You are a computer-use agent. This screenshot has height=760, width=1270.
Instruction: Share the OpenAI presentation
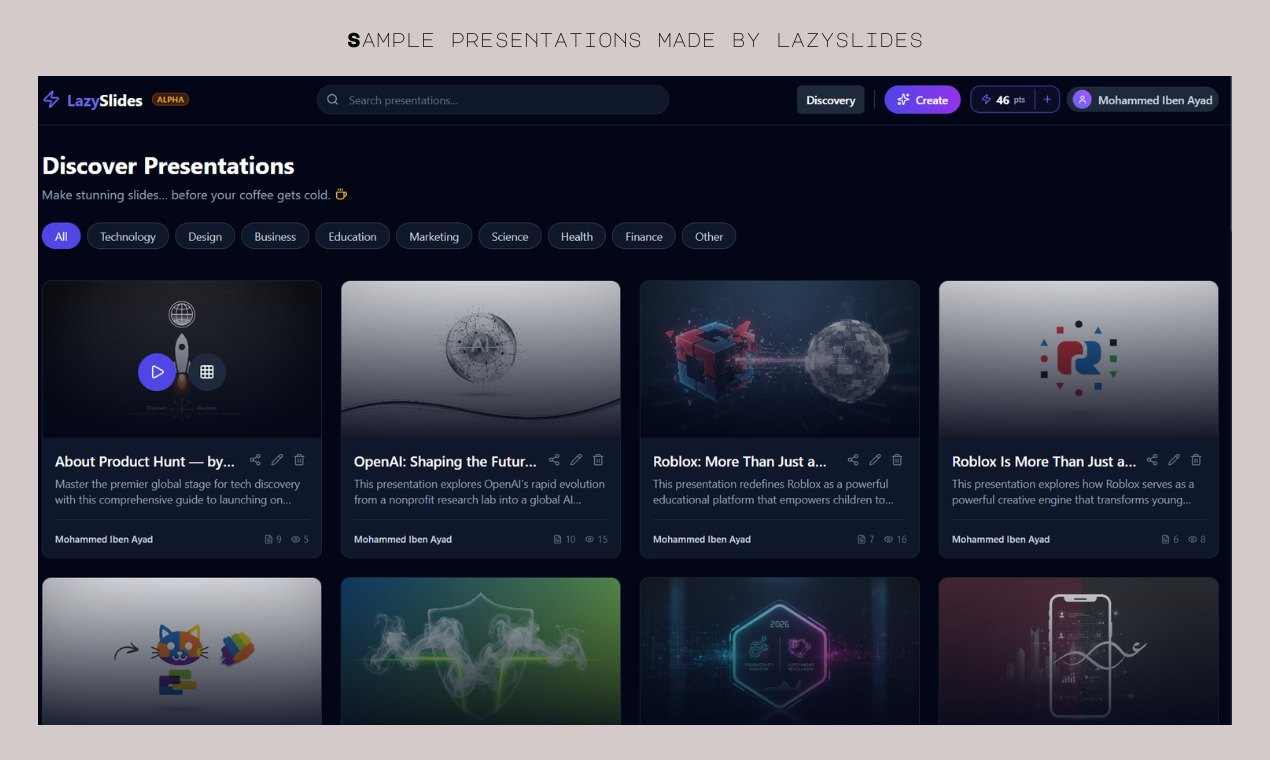click(554, 459)
